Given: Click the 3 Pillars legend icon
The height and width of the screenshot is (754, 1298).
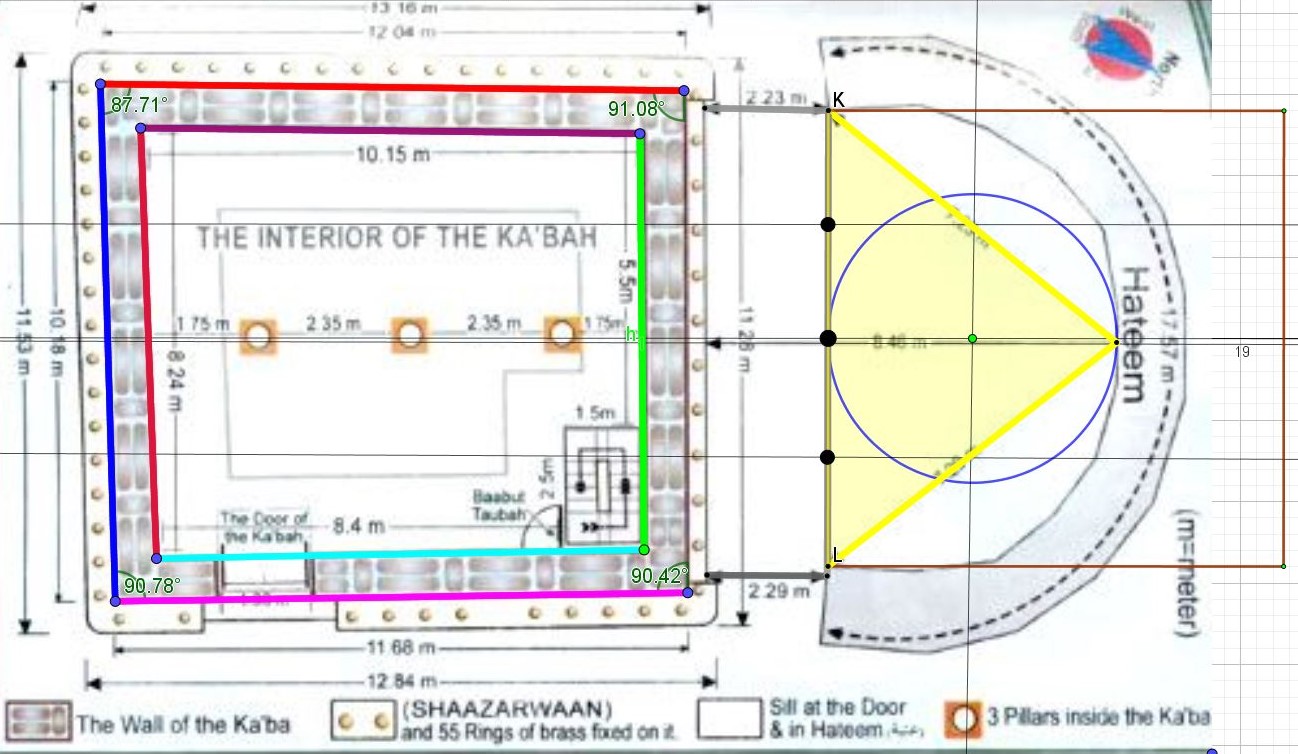Looking at the screenshot, I should (x=965, y=718).
